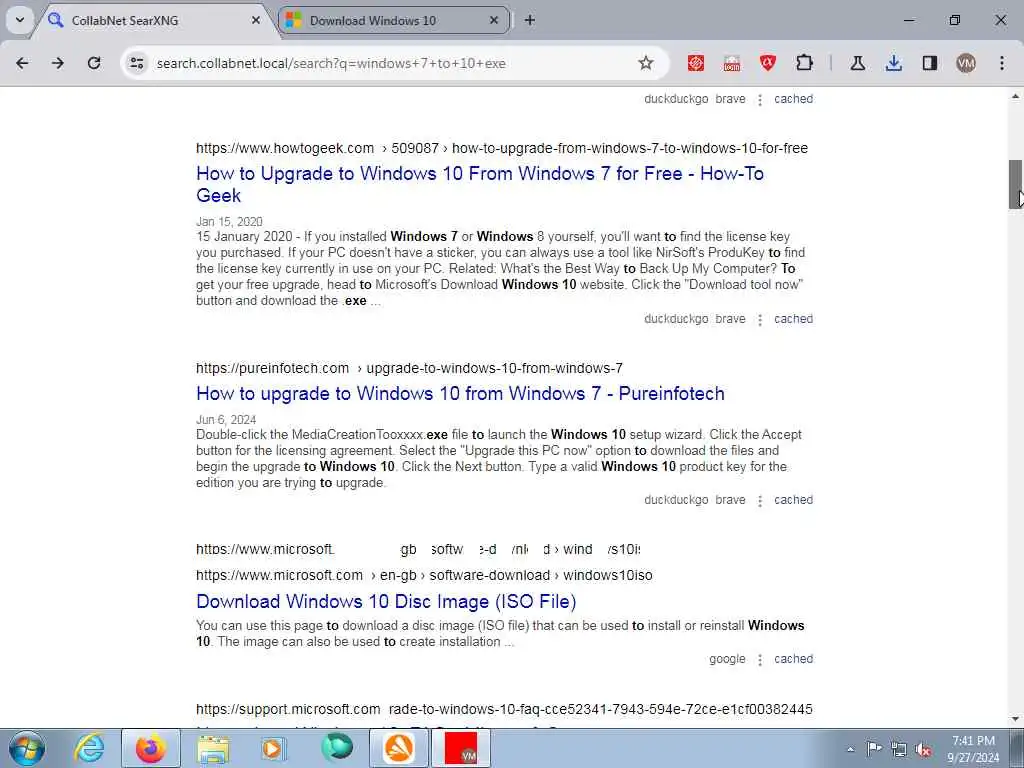Viewport: 1024px width, 768px height.
Task: Close the CollabNet SearXNG tab
Action: tap(255, 20)
